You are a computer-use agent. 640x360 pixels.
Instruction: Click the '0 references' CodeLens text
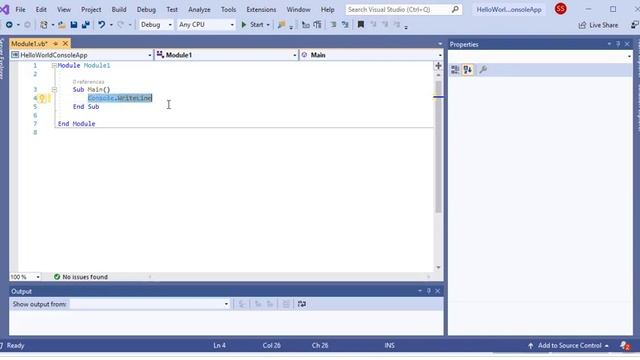89,82
